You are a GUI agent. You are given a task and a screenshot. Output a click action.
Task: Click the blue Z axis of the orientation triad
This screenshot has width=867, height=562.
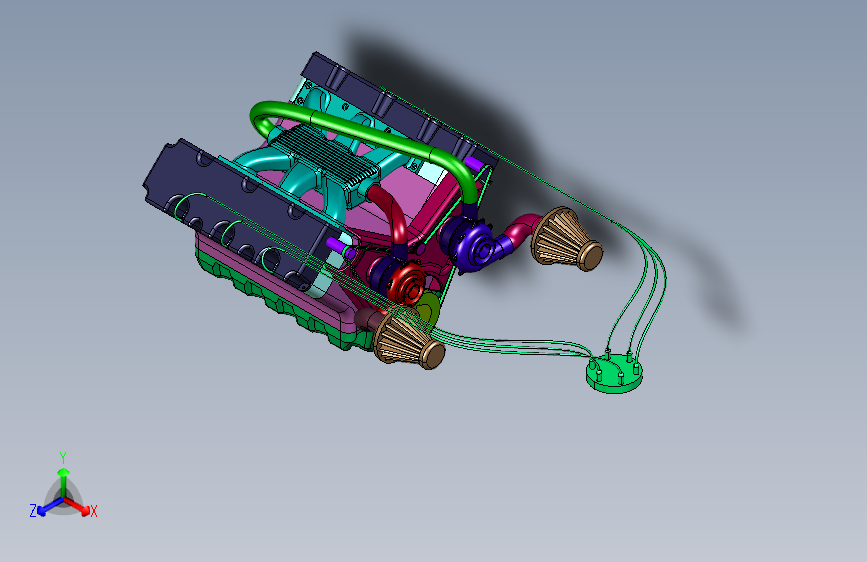point(50,506)
